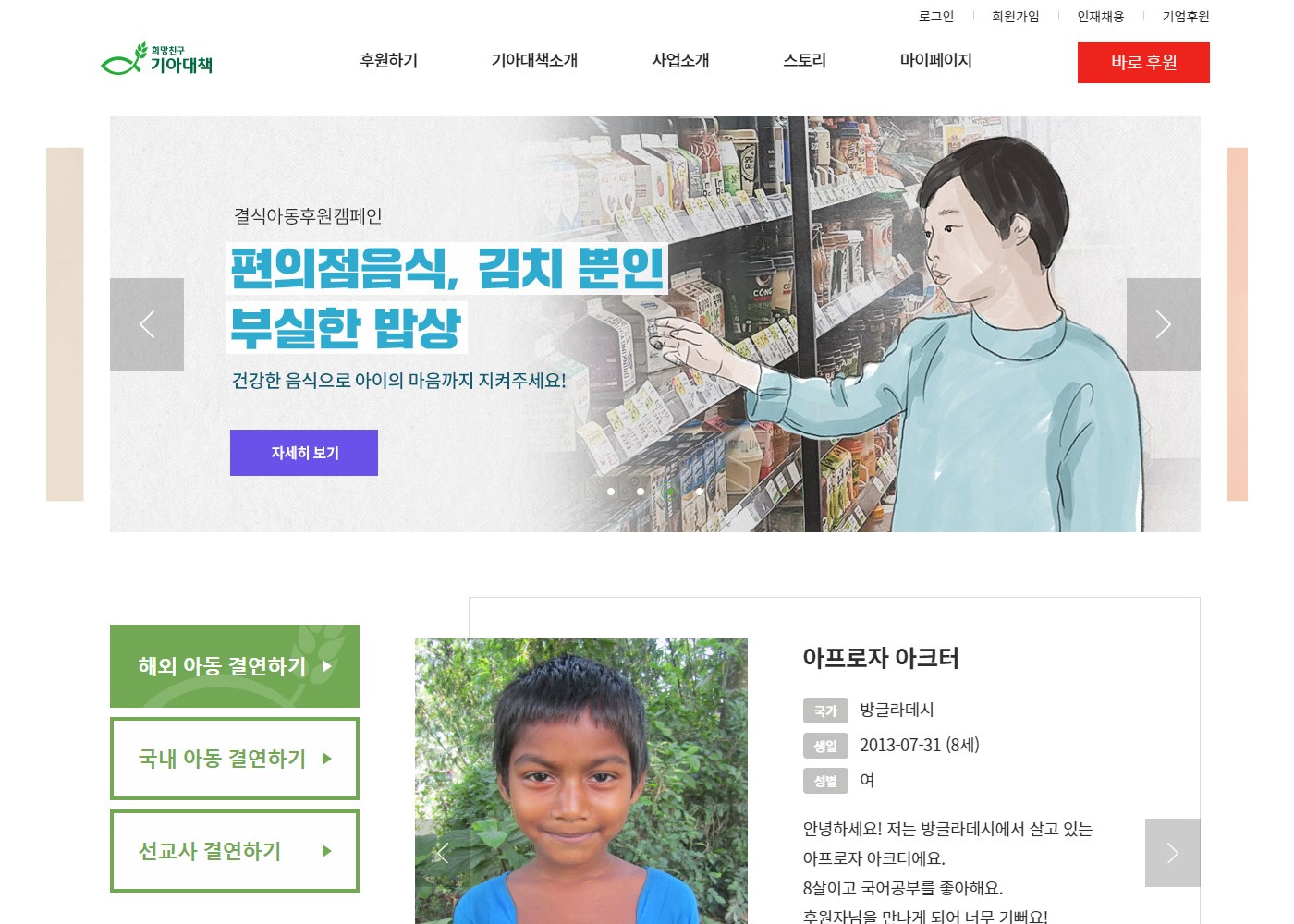The image size is (1294, 924).
Task: Open the 로그인 link
Action: pos(935,16)
